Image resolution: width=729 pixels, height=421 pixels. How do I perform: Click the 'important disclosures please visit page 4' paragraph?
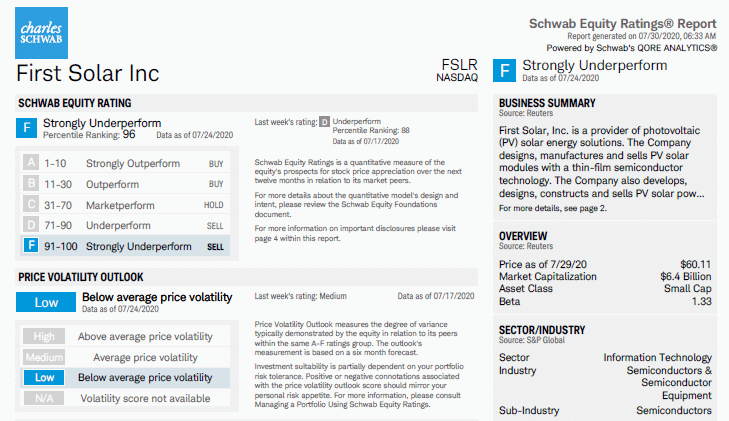tap(355, 233)
